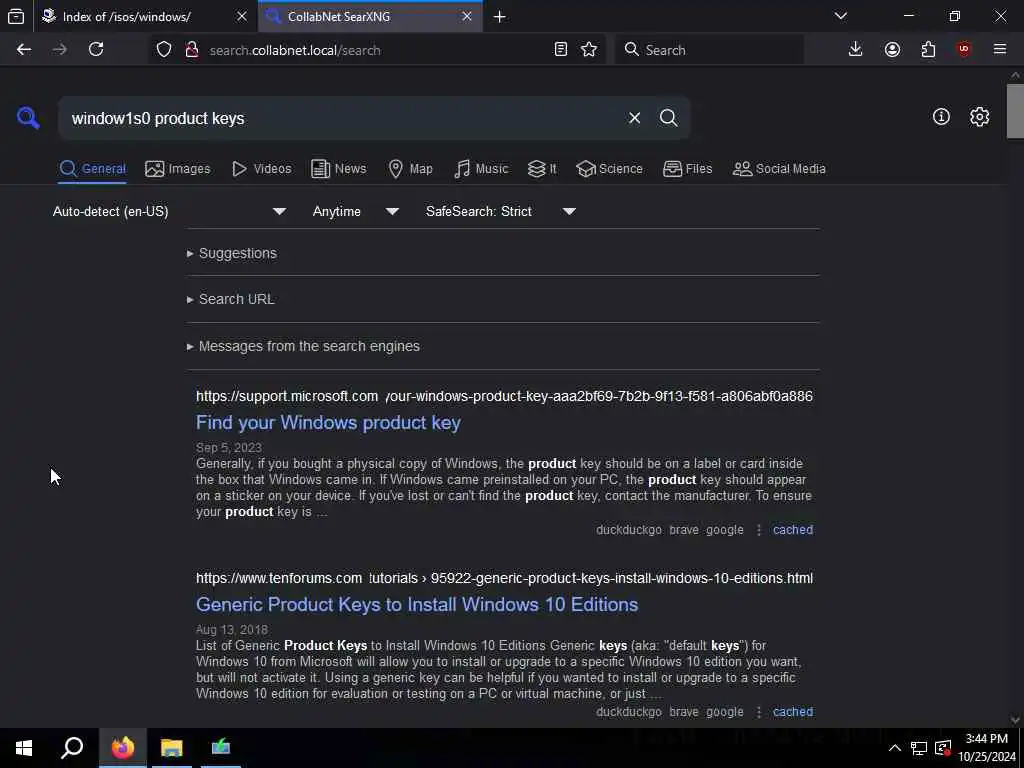Open the Anytime time range dropdown
The image size is (1024, 768).
tap(356, 212)
